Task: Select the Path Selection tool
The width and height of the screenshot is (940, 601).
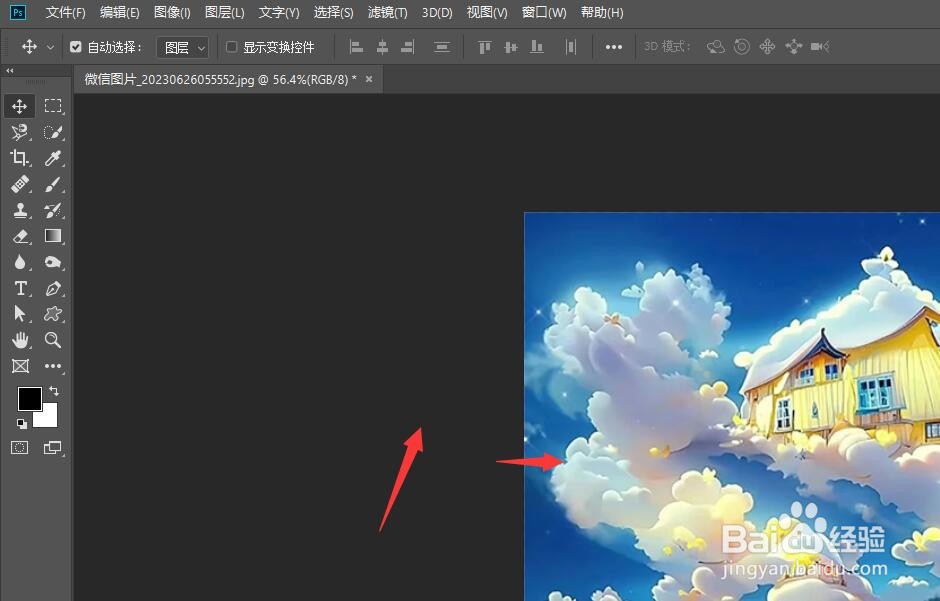Action: [19, 314]
